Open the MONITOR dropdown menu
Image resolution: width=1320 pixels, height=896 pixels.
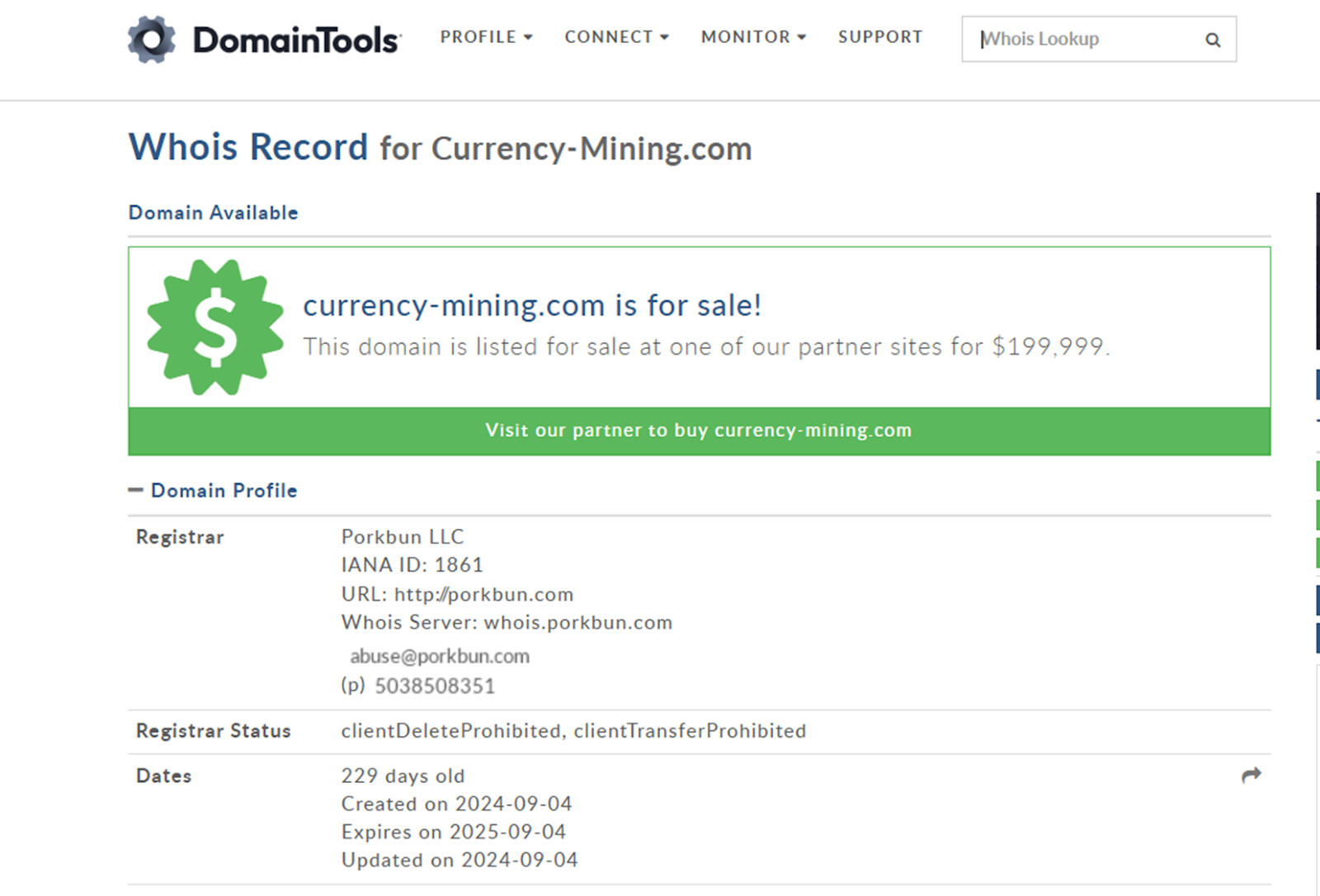(x=753, y=37)
